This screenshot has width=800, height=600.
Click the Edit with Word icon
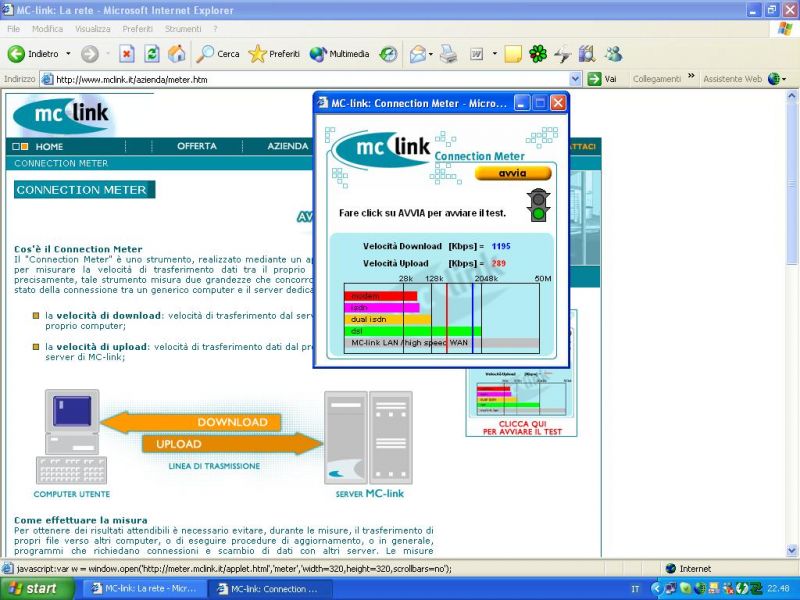point(477,54)
